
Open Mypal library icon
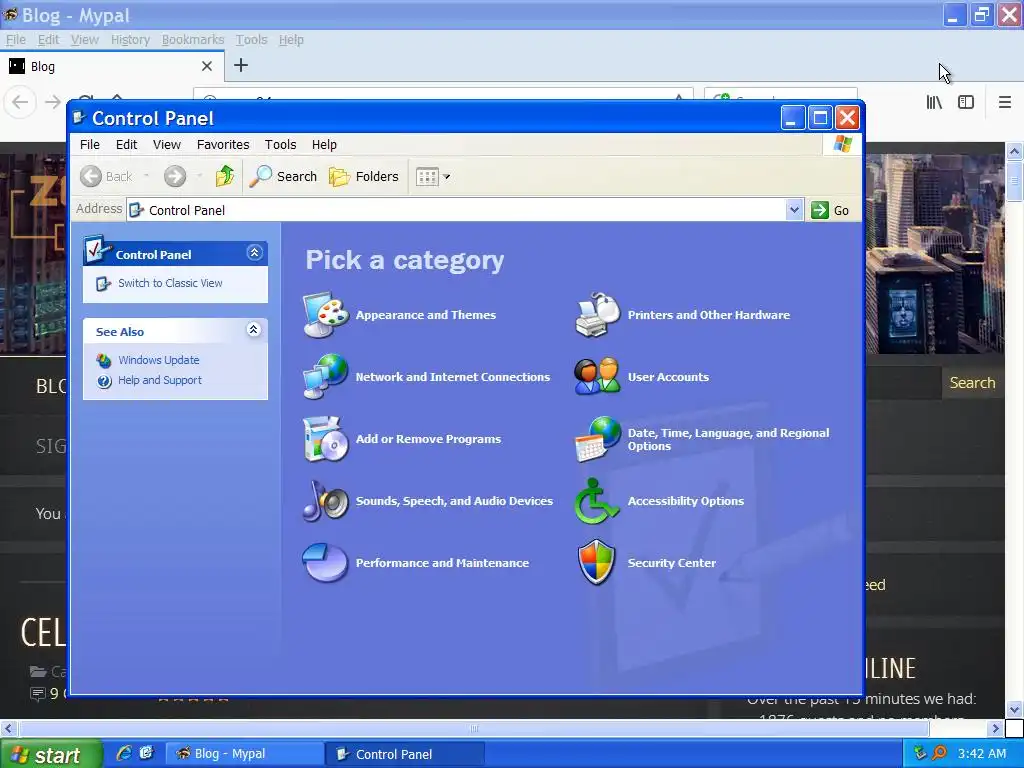[x=935, y=103]
